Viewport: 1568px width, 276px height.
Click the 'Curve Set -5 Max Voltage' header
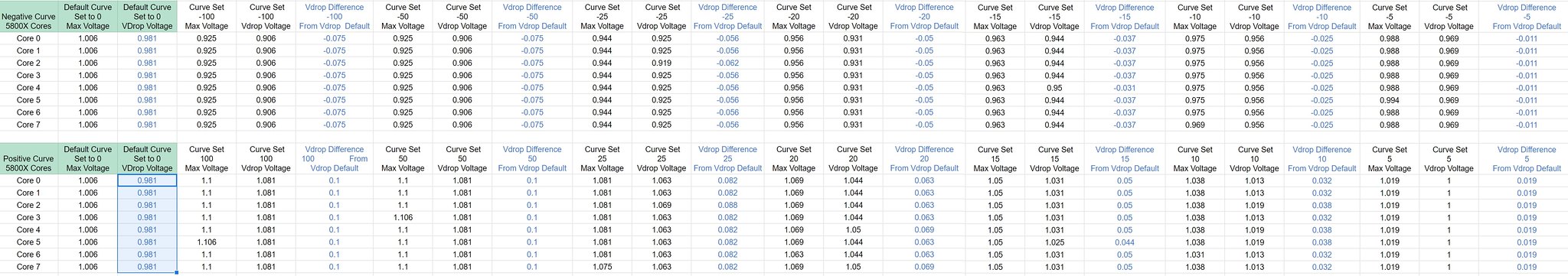1390,16
